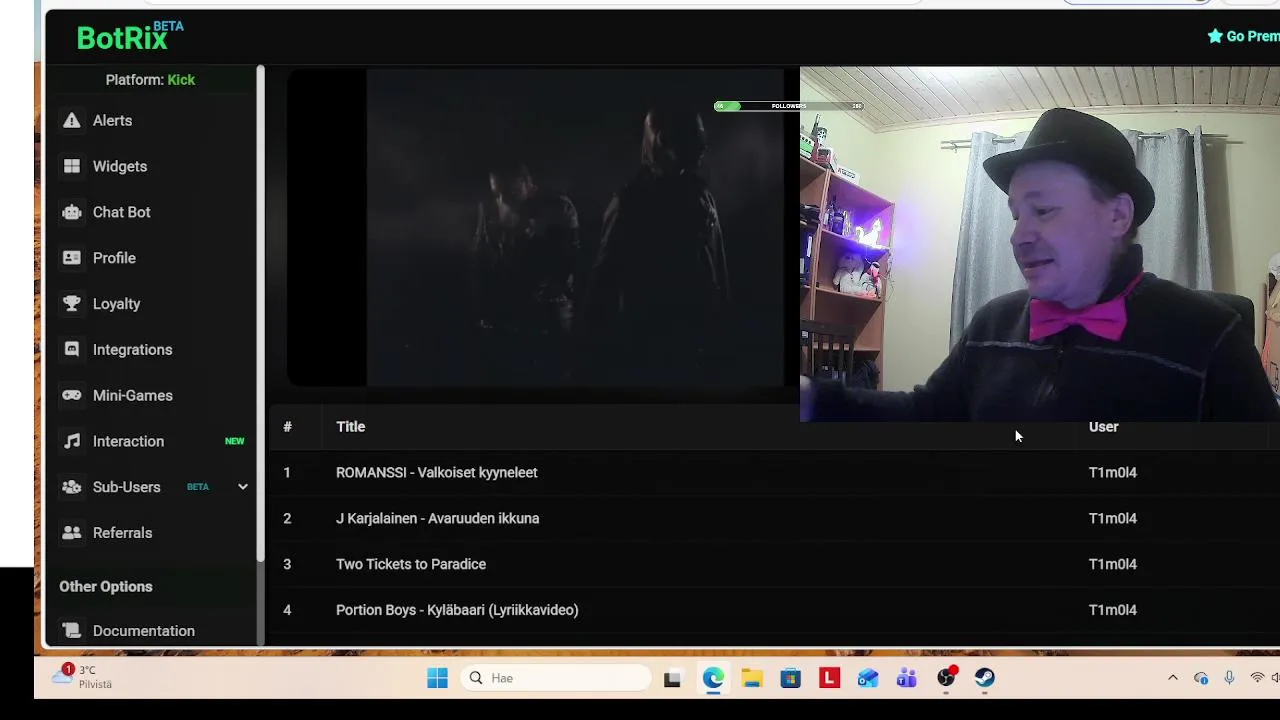
Task: Click the Go Premium button
Action: [x=1243, y=36]
